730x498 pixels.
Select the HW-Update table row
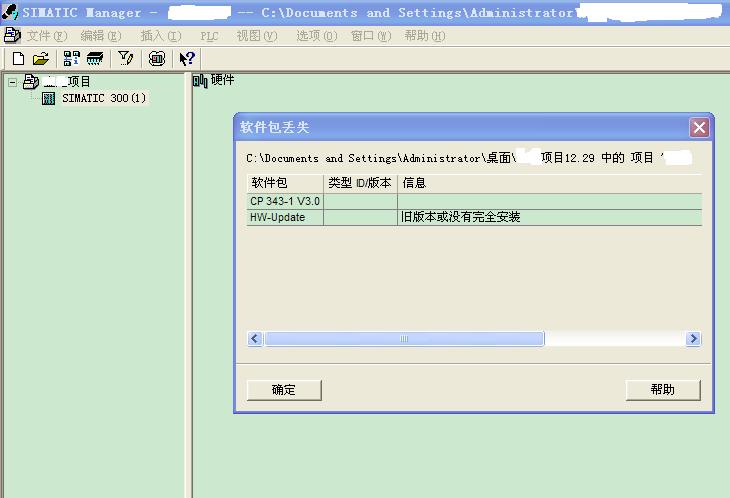[474, 217]
